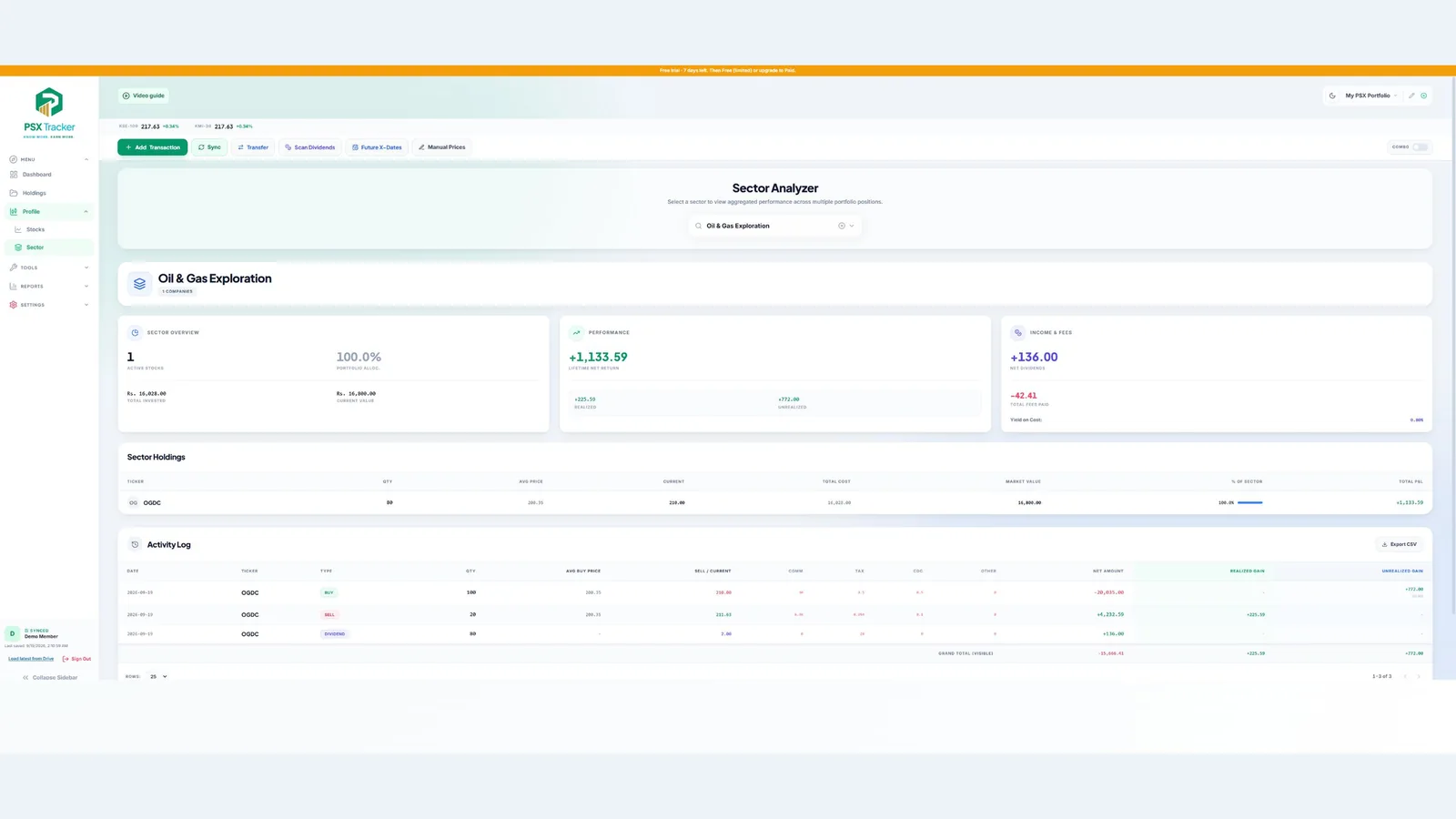Screen dimensions: 1456x819
Task: Click the Sector Overview pie icon
Action: tap(135, 332)
